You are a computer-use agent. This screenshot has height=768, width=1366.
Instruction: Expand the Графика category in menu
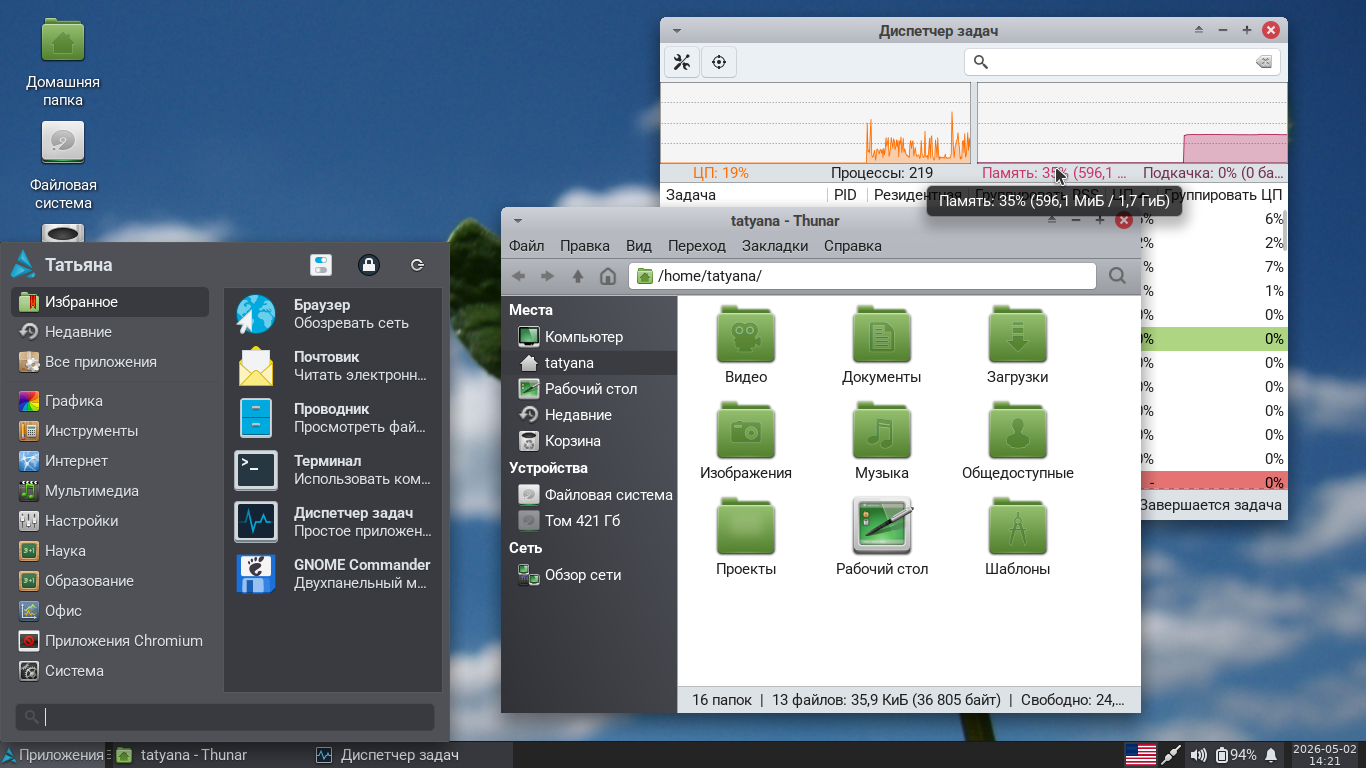coord(111,401)
